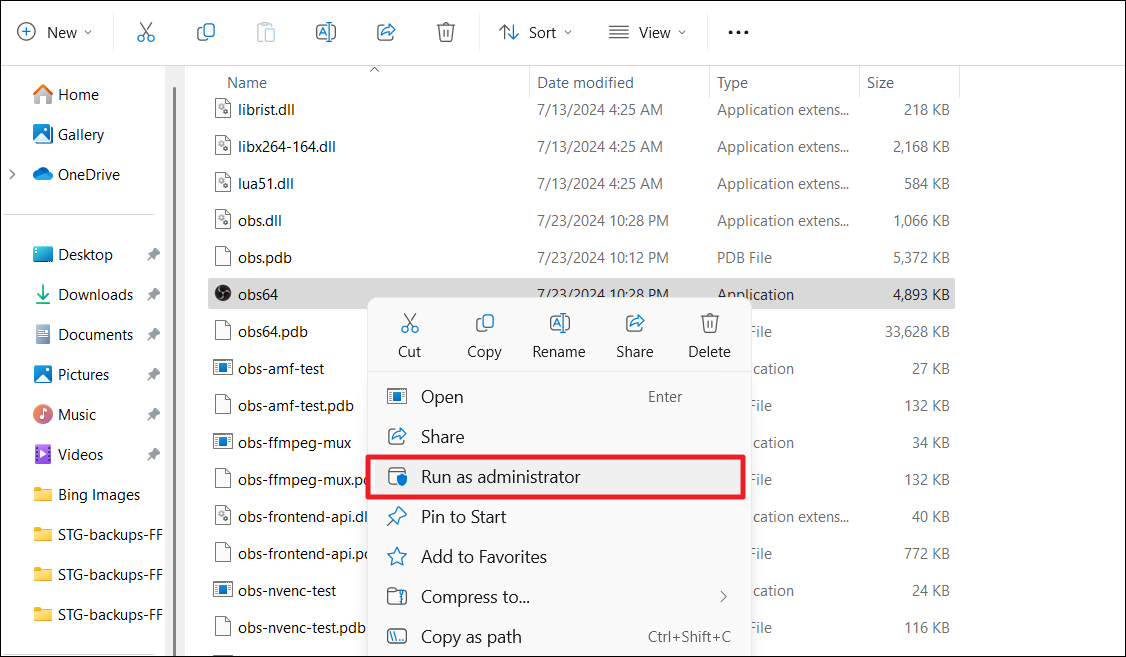Click the Copy icon in top toolbar

[x=206, y=32]
